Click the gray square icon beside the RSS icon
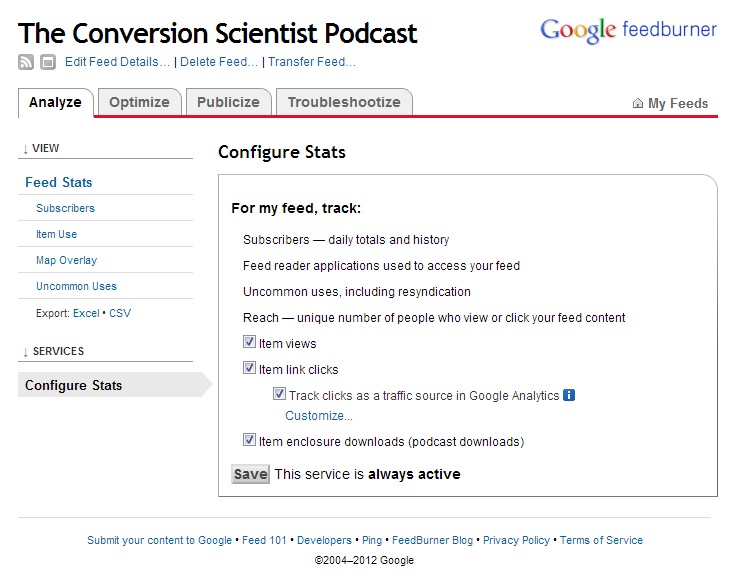The width and height of the screenshot is (735, 573). [48, 62]
